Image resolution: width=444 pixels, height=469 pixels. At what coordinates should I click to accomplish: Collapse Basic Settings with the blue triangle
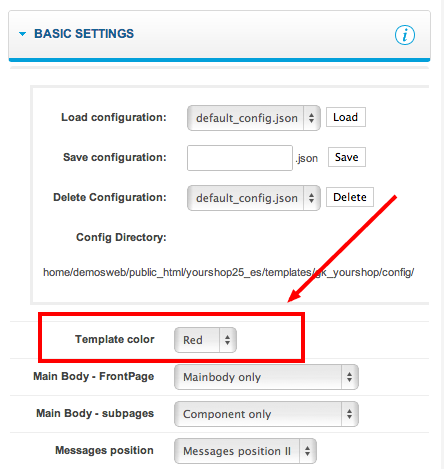[x=22, y=34]
